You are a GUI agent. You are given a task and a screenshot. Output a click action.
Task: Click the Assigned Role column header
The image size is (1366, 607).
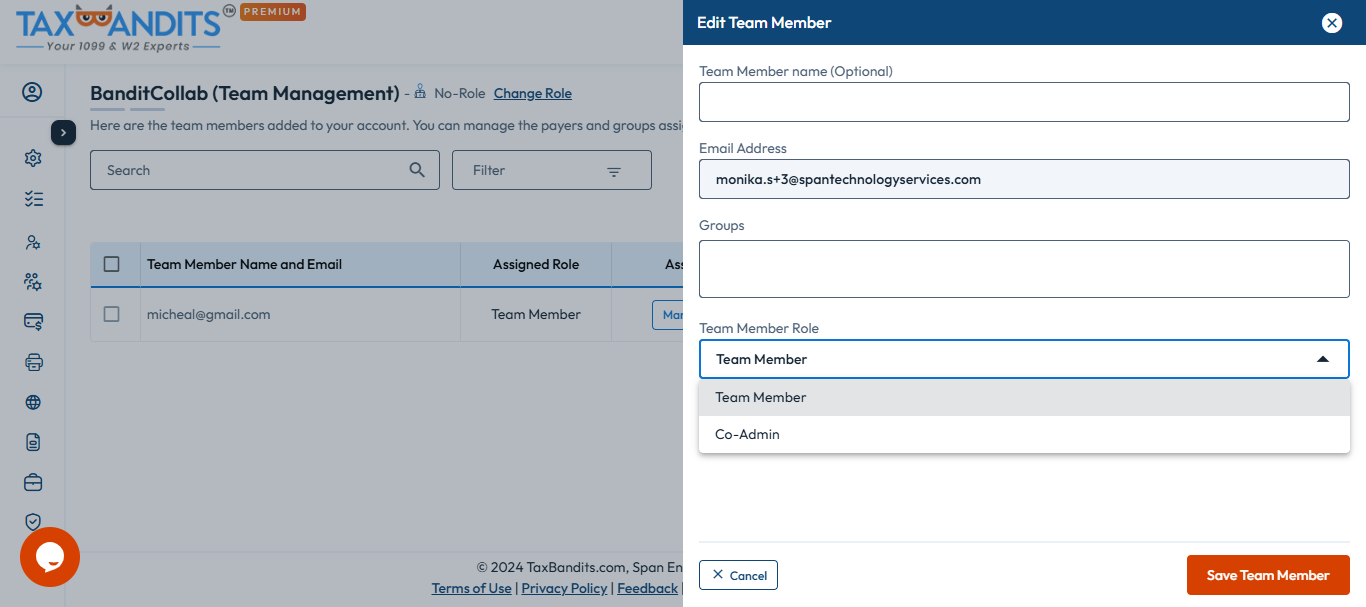(x=536, y=264)
